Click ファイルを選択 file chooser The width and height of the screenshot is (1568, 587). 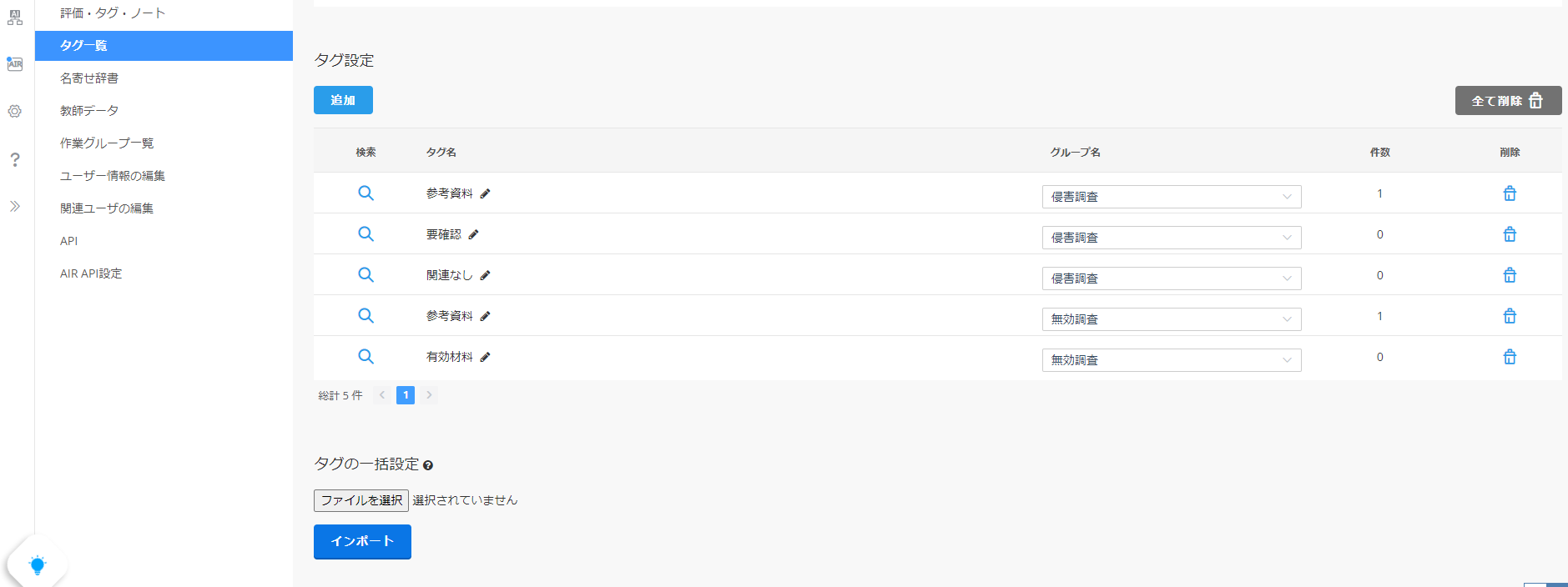361,500
